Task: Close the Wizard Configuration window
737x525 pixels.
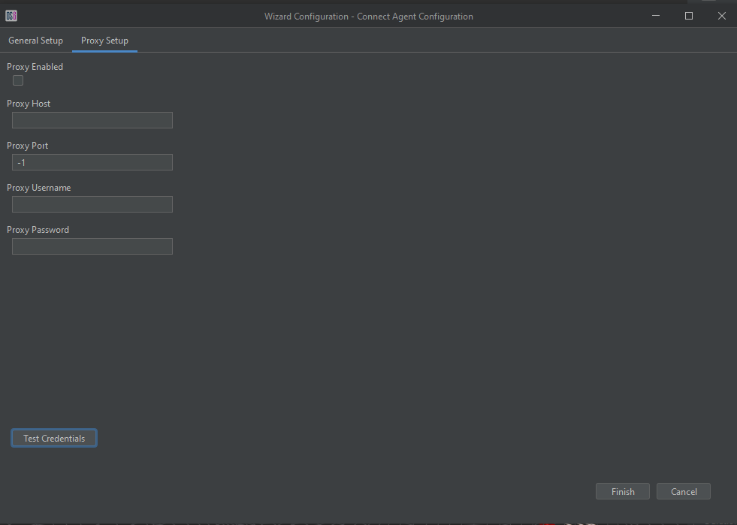Action: [x=721, y=16]
